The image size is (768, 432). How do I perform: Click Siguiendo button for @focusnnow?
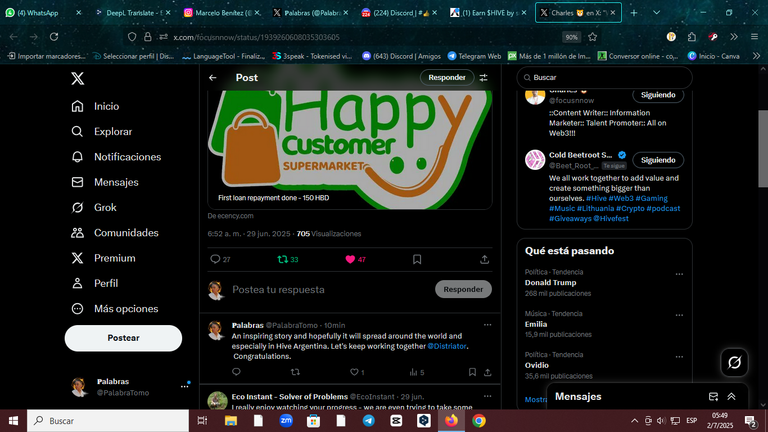coord(658,95)
